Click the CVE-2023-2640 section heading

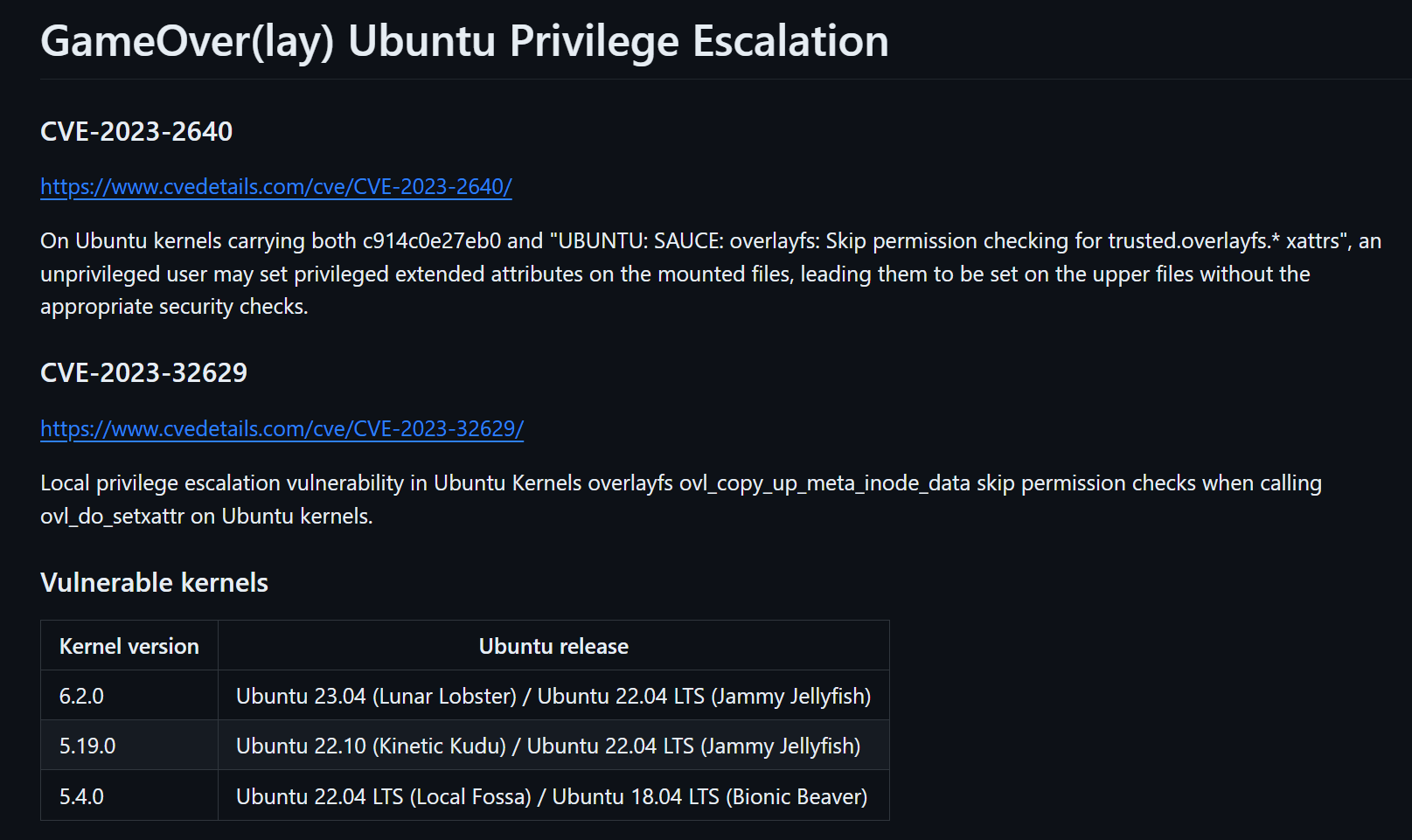136,132
